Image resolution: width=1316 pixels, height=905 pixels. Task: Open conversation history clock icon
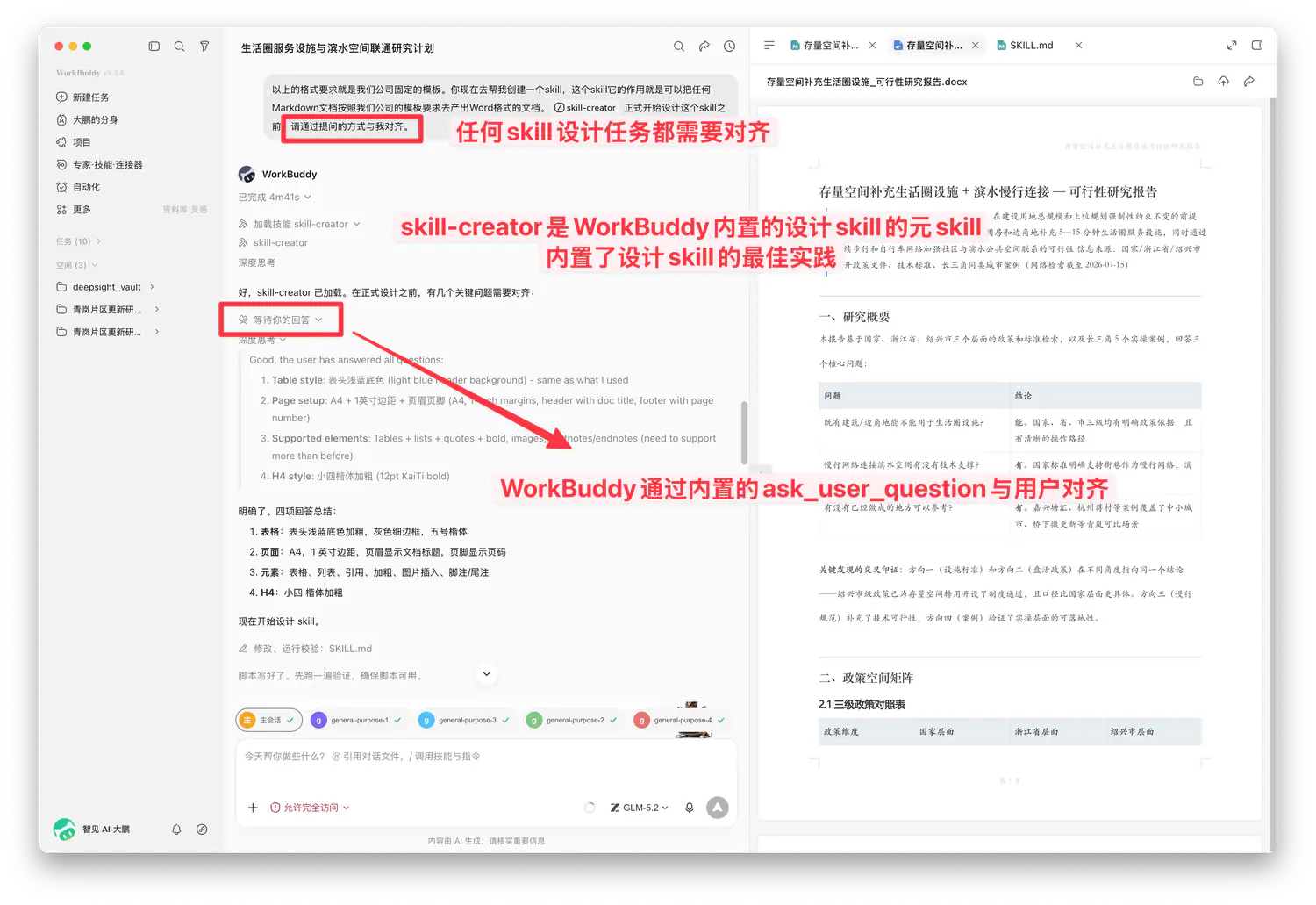[730, 47]
